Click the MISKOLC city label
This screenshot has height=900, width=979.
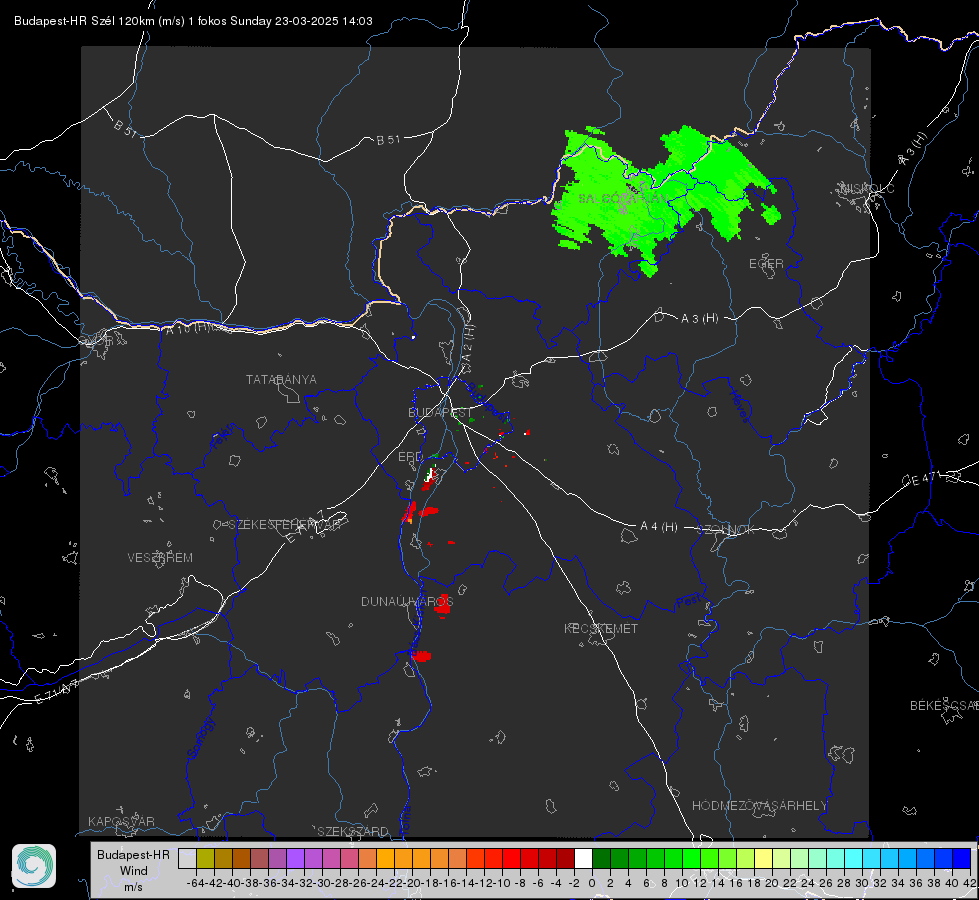(x=867, y=188)
